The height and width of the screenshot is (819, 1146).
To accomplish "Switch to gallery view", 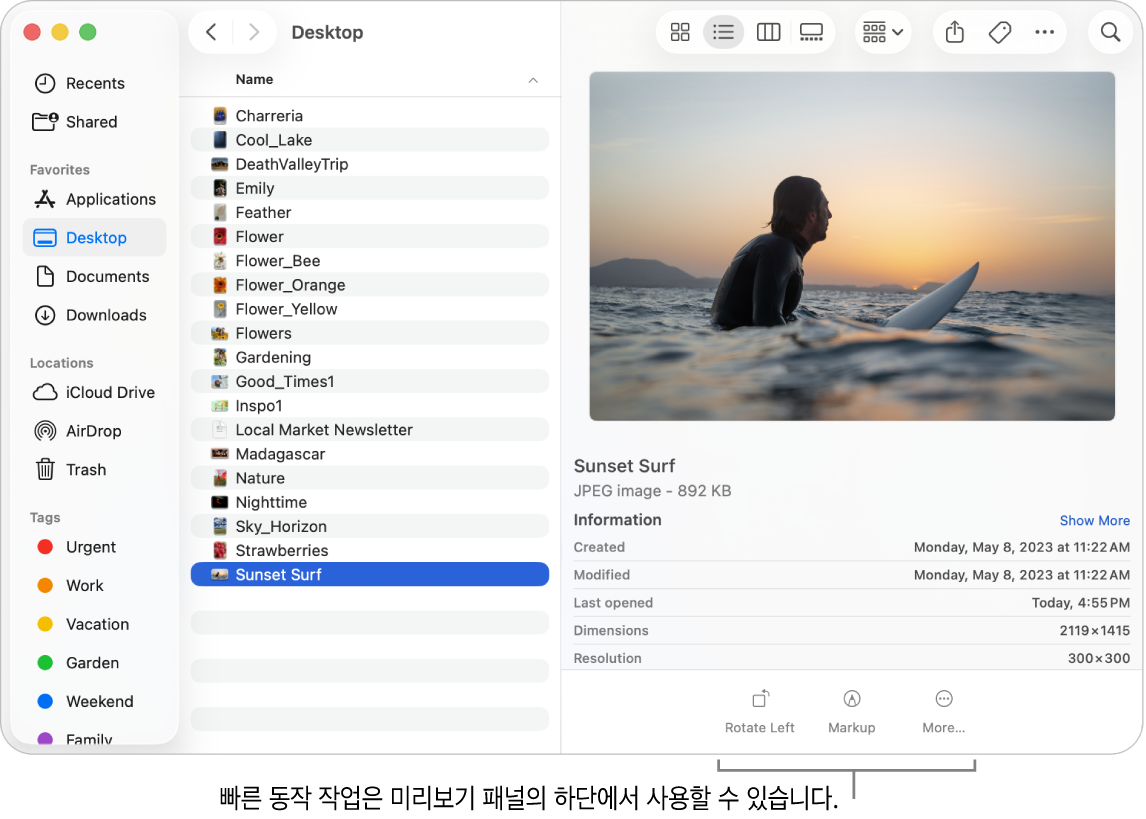I will (x=811, y=33).
